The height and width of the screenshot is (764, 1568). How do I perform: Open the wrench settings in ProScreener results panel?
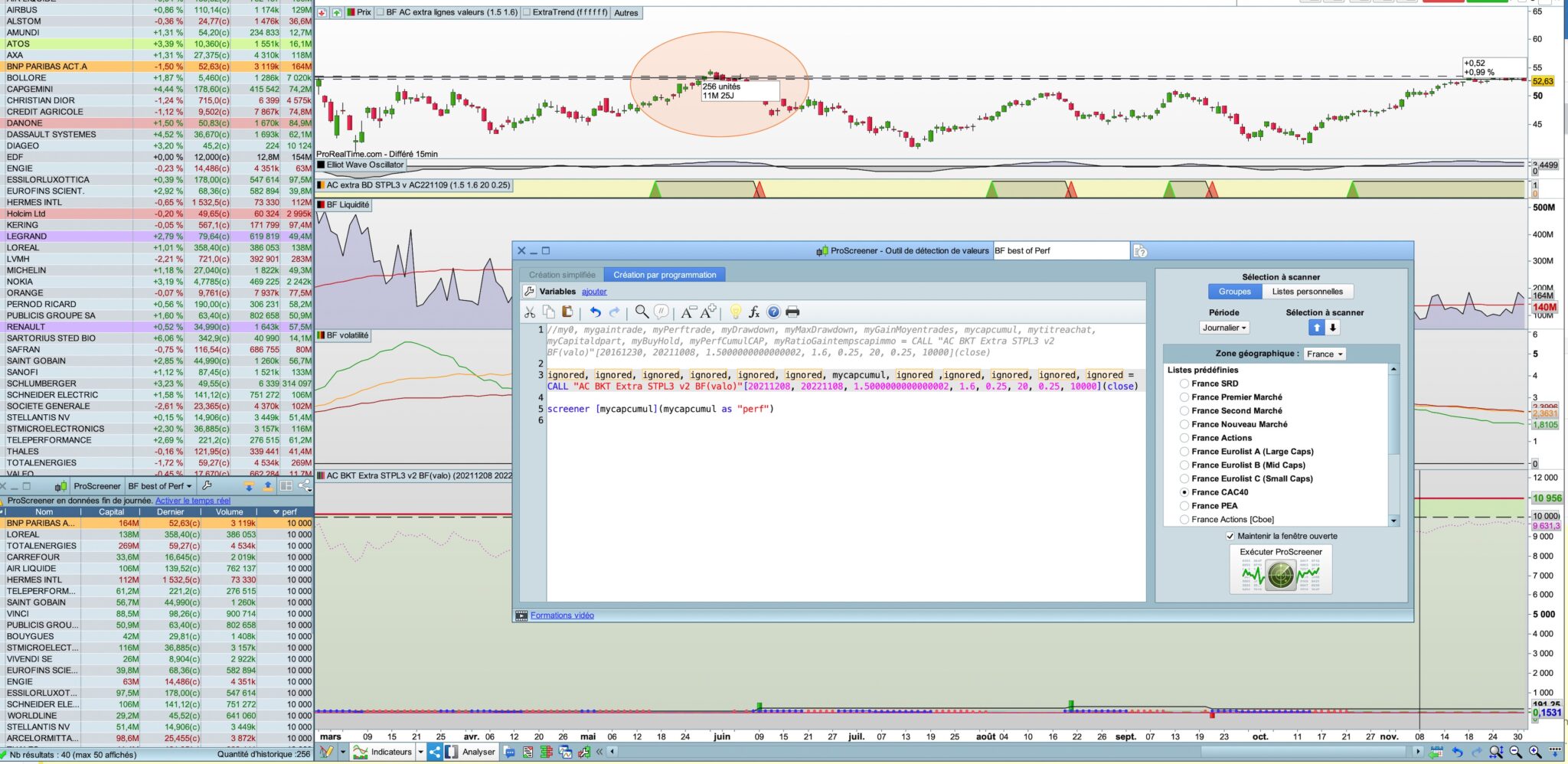point(206,486)
